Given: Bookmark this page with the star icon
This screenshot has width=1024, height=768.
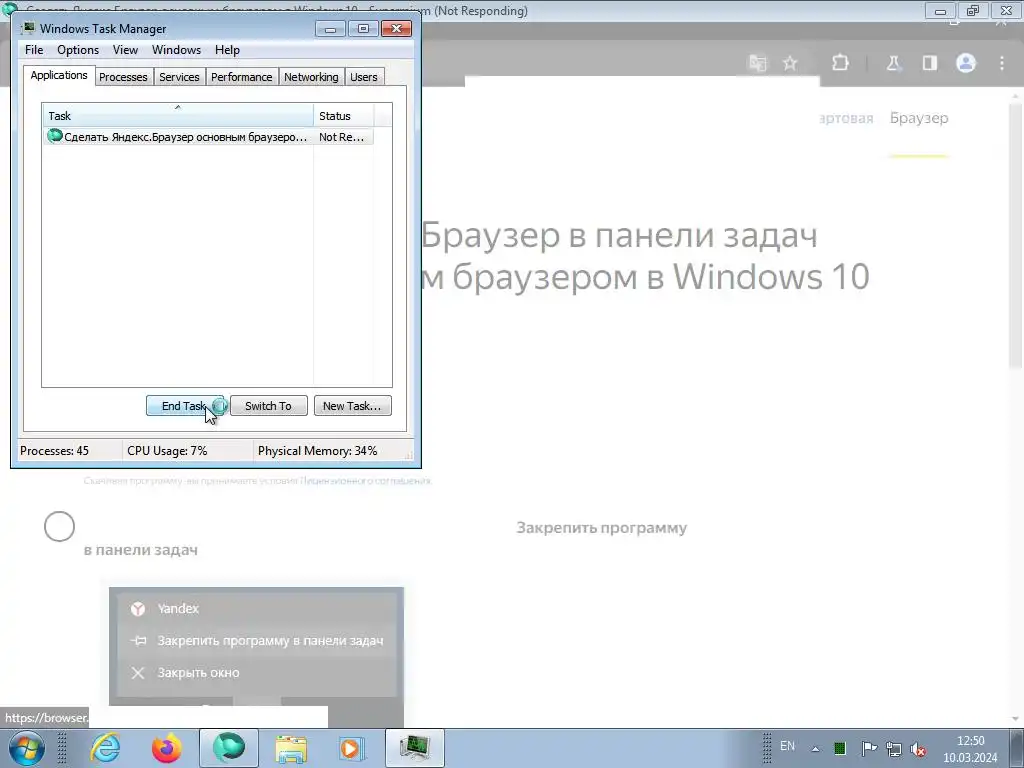Looking at the screenshot, I should pos(790,63).
